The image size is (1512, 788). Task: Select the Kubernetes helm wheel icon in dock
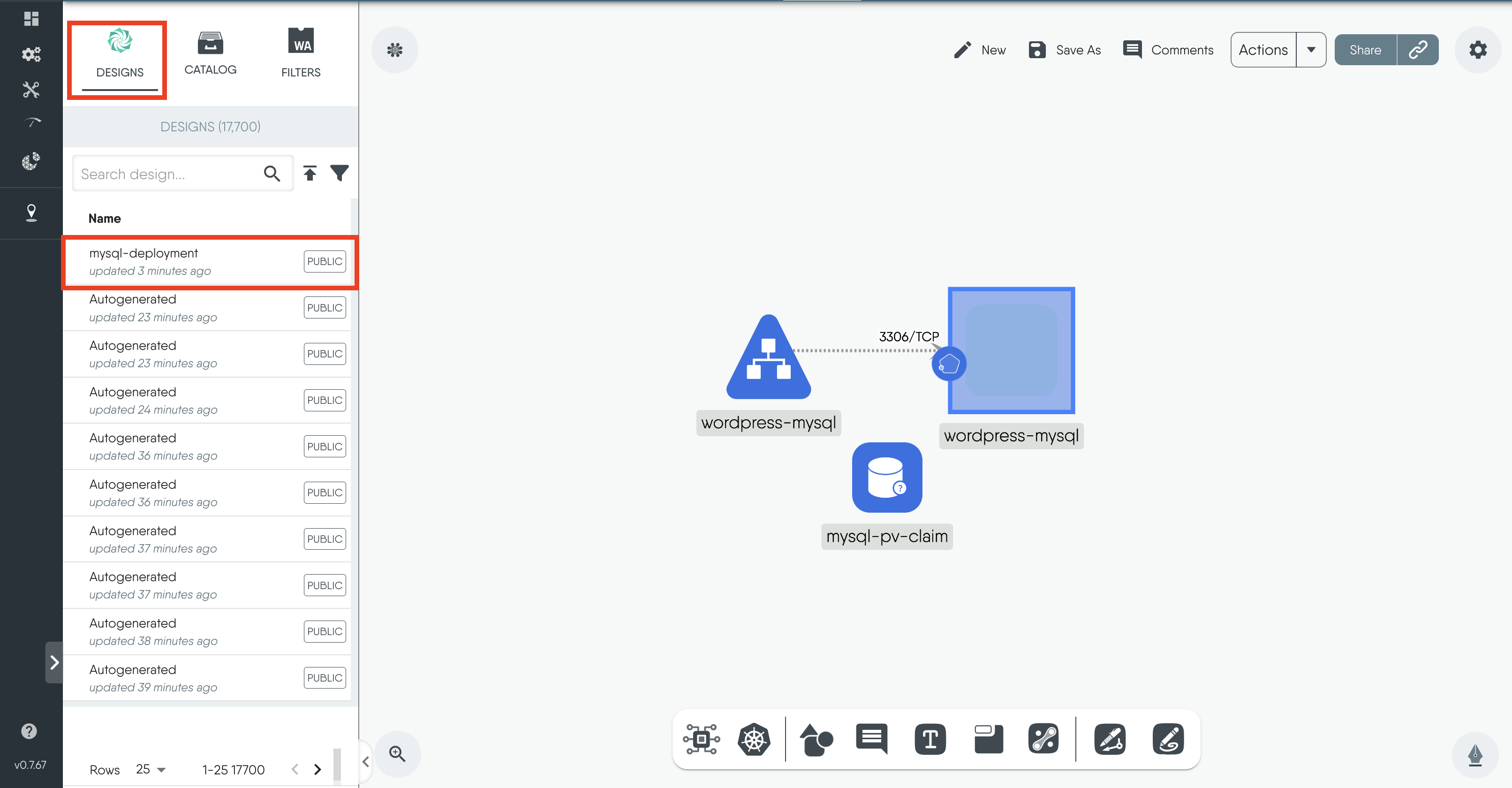(x=754, y=739)
